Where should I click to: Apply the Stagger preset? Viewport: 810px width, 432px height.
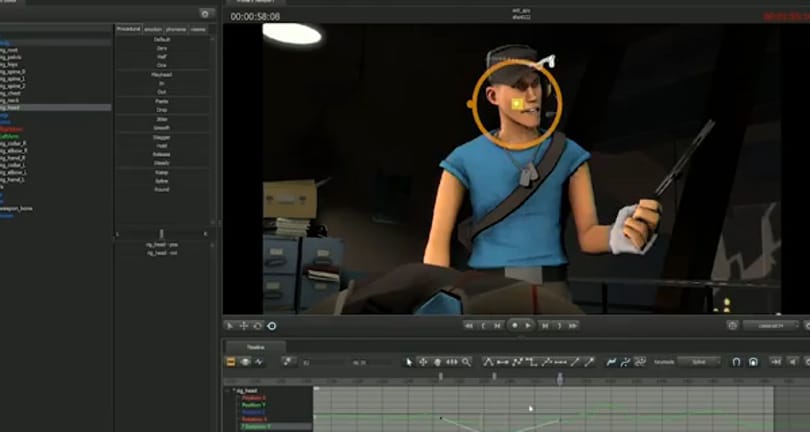[162, 137]
